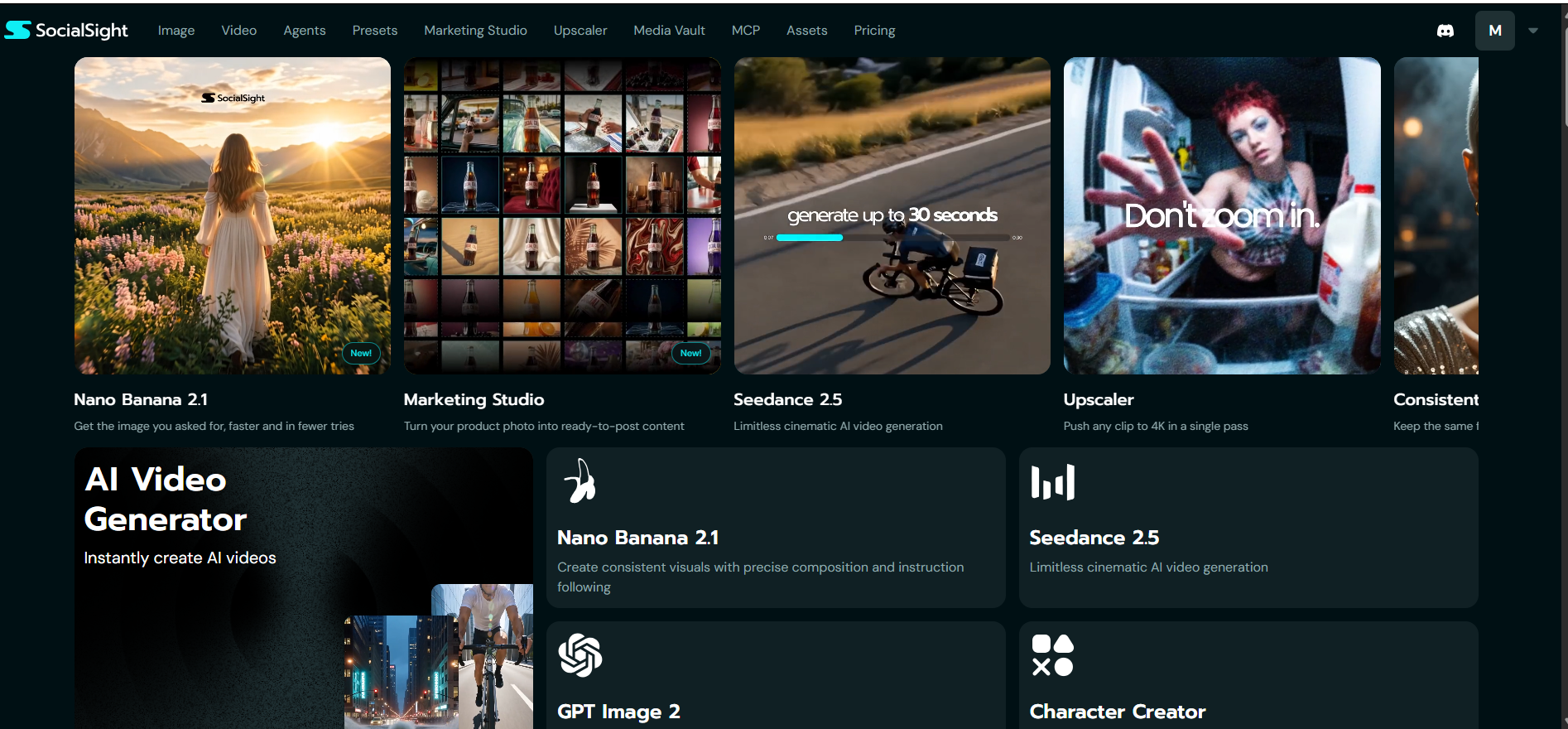Click the Character Creator shapes icon
1568x729 pixels.
pos(1052,655)
